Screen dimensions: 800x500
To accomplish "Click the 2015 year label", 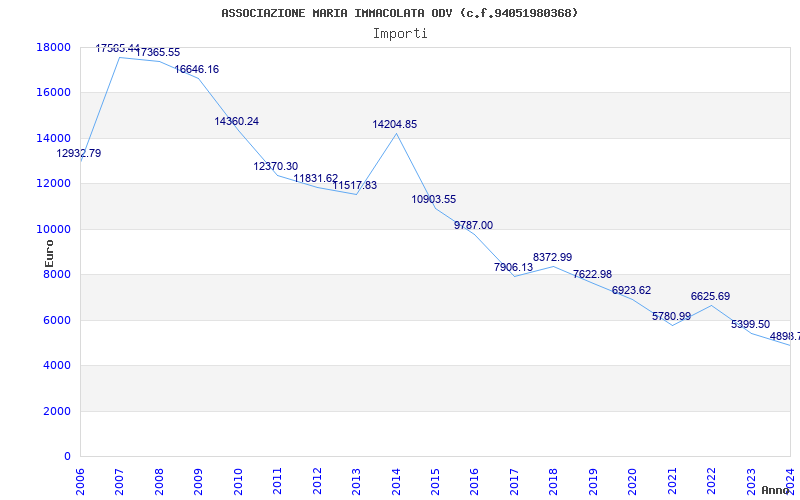I will point(435,481).
